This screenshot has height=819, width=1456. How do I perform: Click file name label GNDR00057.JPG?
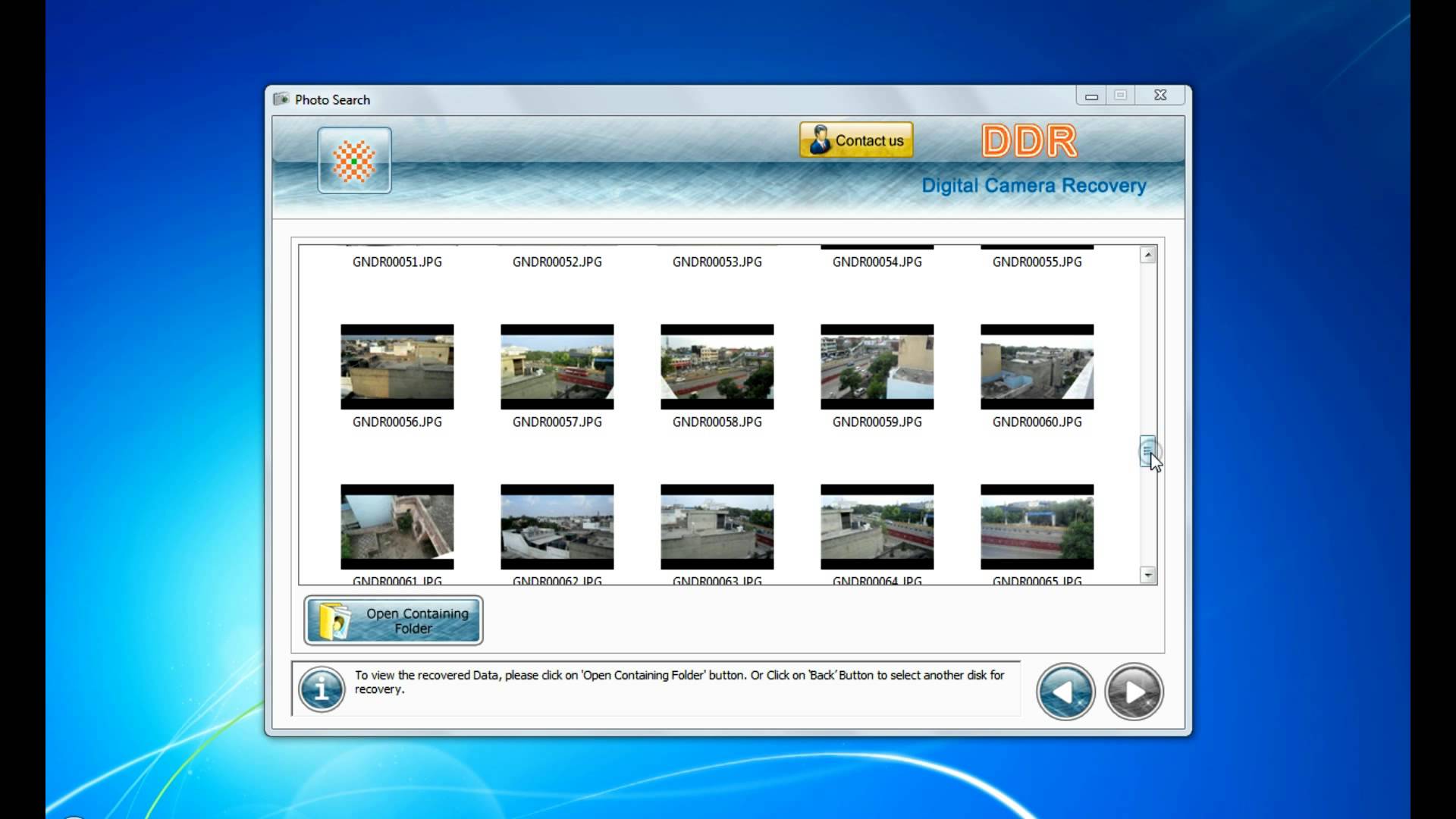click(557, 422)
